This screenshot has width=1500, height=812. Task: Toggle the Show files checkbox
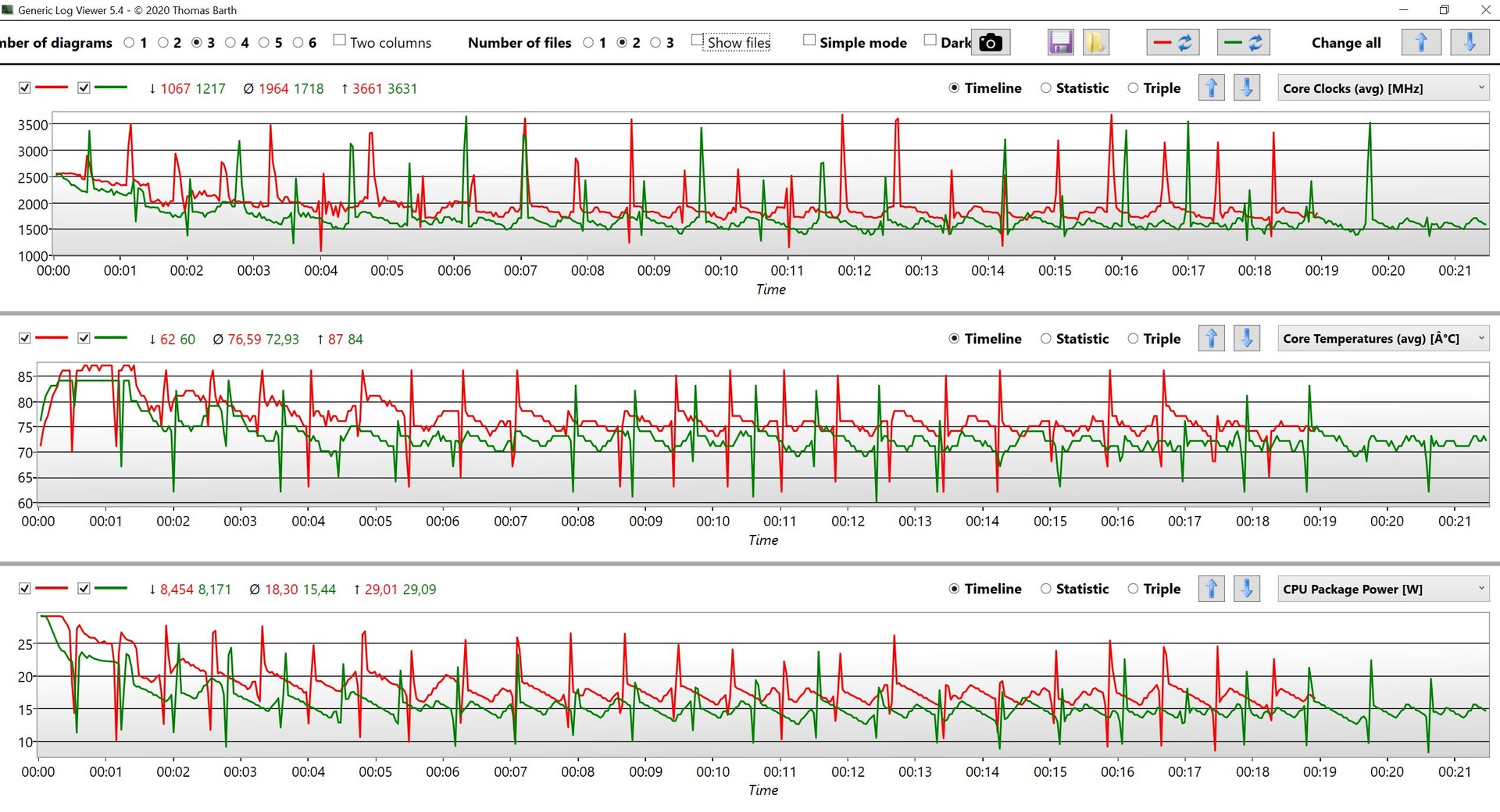click(698, 40)
